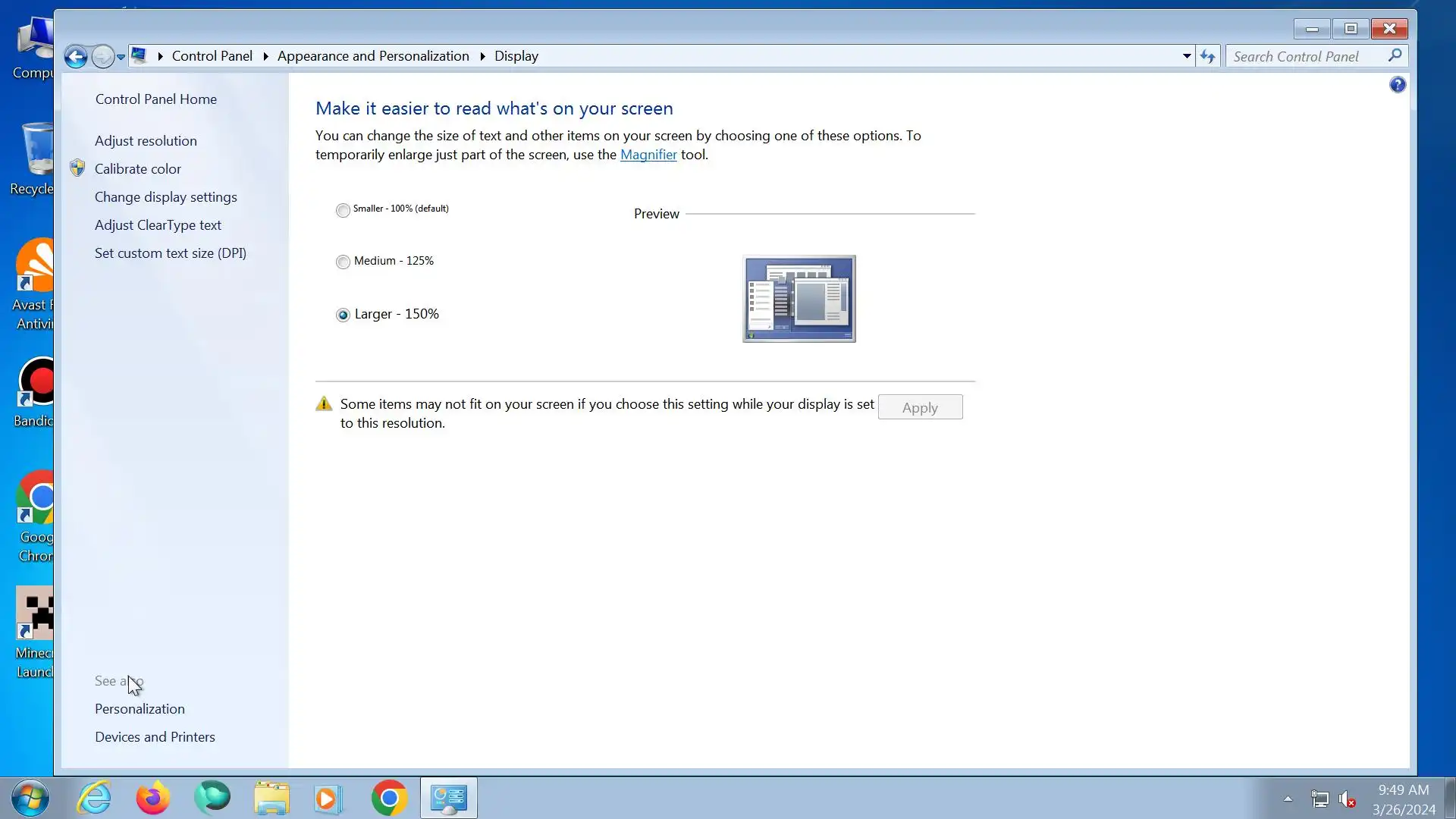Click the Control Panel breadcrumb item
The width and height of the screenshot is (1456, 819).
pos(212,56)
